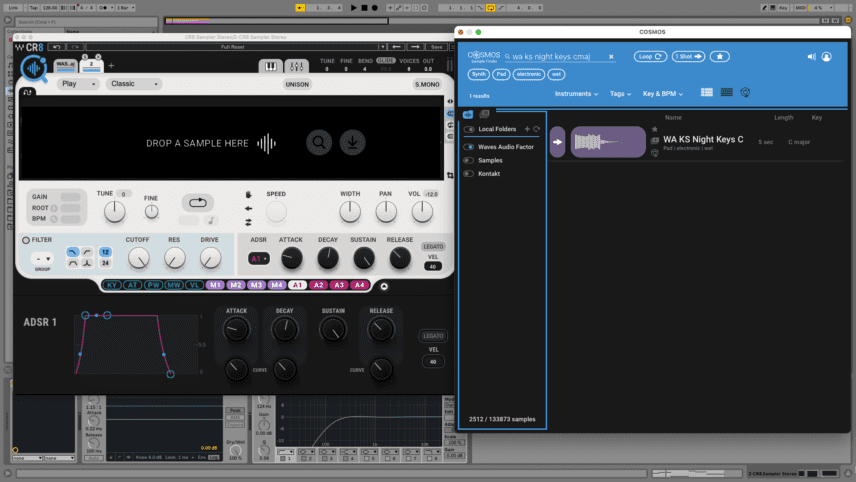Image resolution: width=856 pixels, height=482 pixels.
Task: Open the Full Reset preset dropdown arrow
Action: (x=382, y=47)
